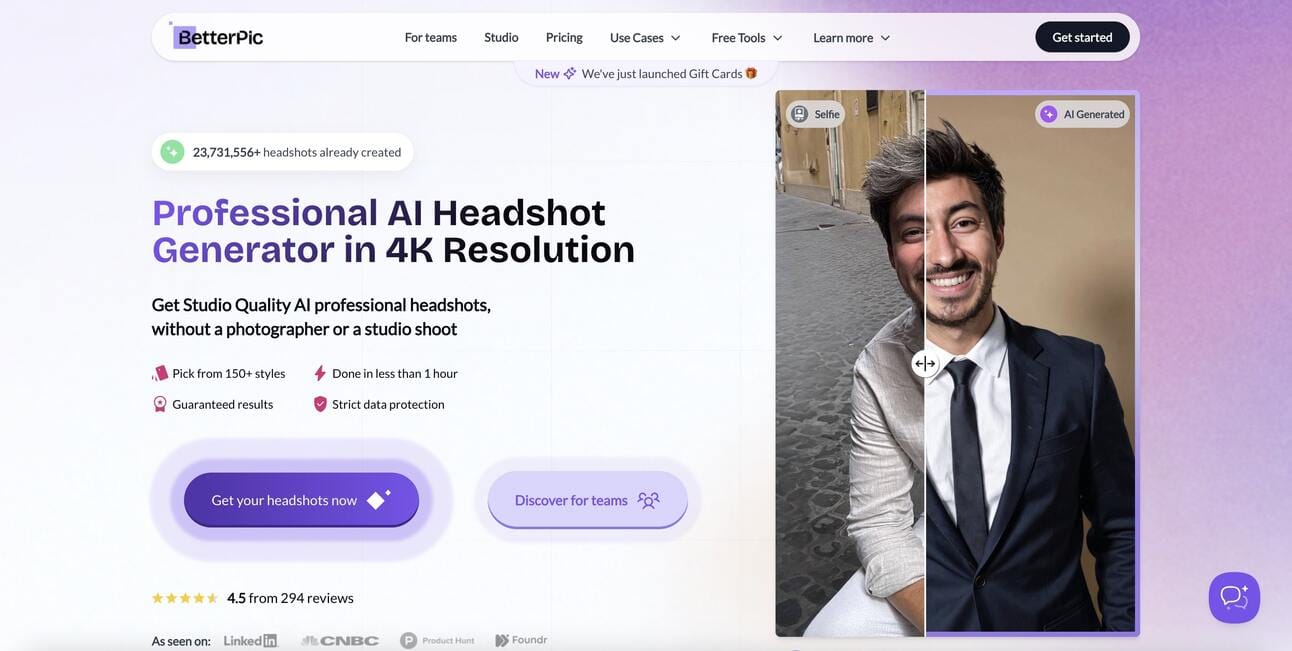This screenshot has width=1292, height=651.
Task: Click the AI Generated label badge
Action: (x=1083, y=114)
